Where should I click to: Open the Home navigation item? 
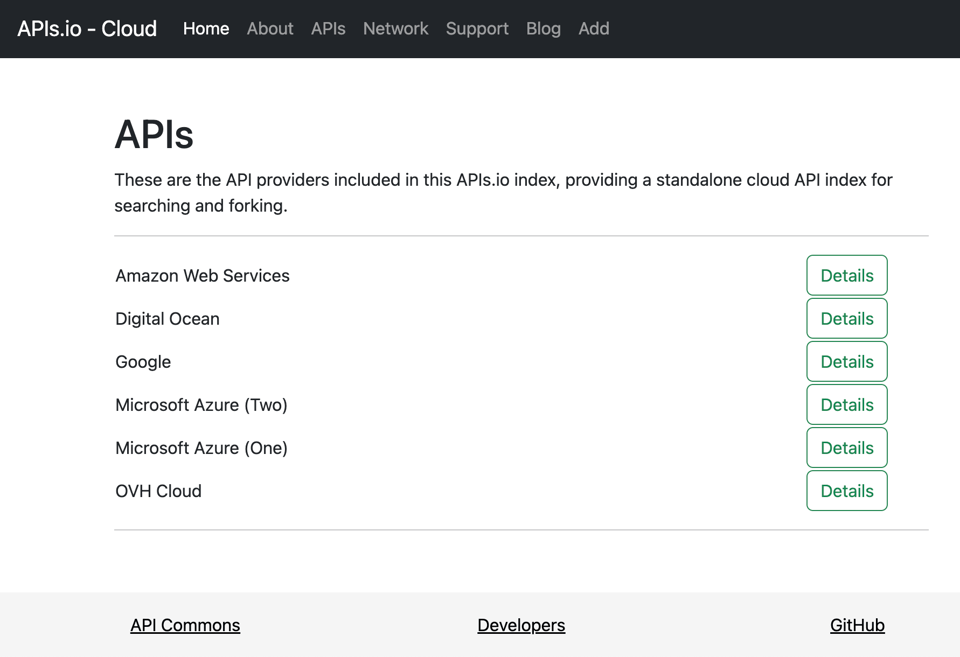pyautogui.click(x=206, y=29)
